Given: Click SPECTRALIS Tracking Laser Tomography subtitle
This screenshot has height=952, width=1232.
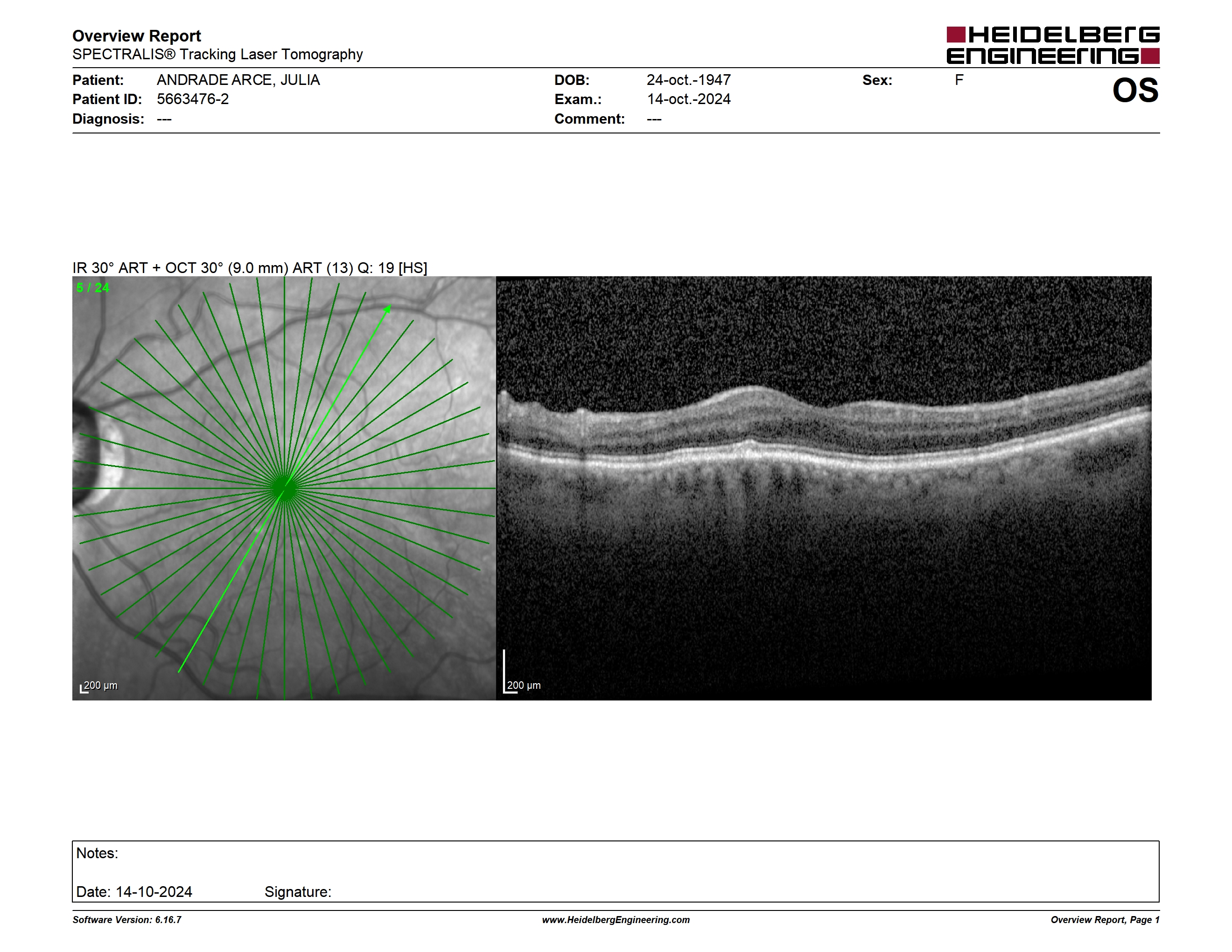Looking at the screenshot, I should [217, 54].
